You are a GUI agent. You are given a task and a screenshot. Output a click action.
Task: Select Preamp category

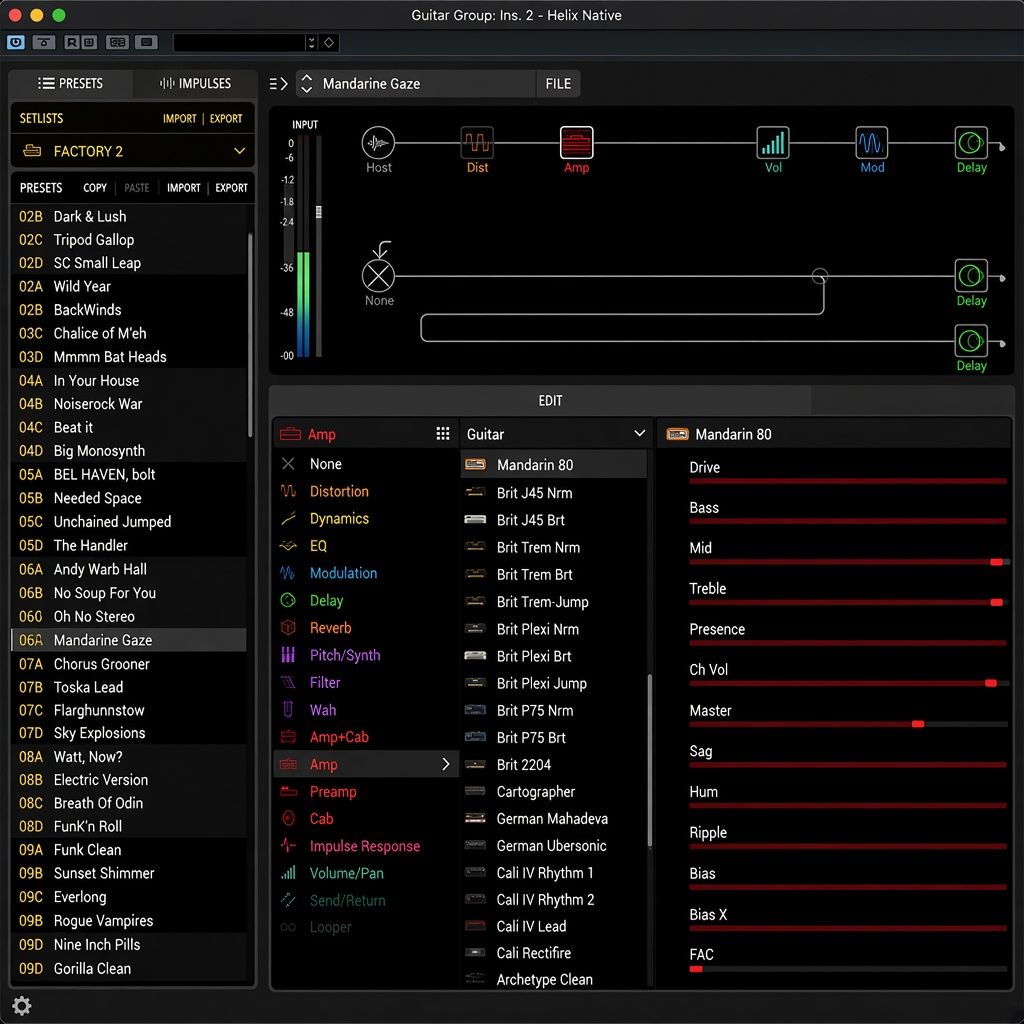pyautogui.click(x=366, y=792)
